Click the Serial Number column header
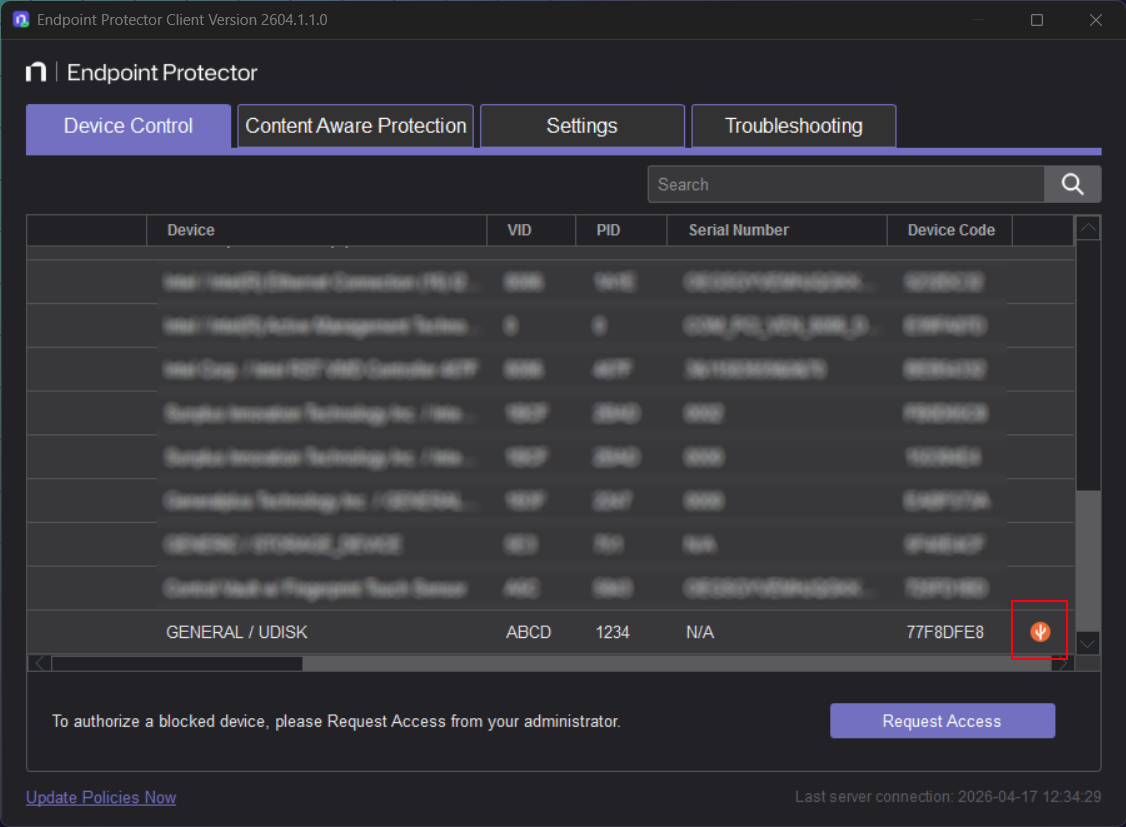The image size is (1126, 827). coord(739,230)
